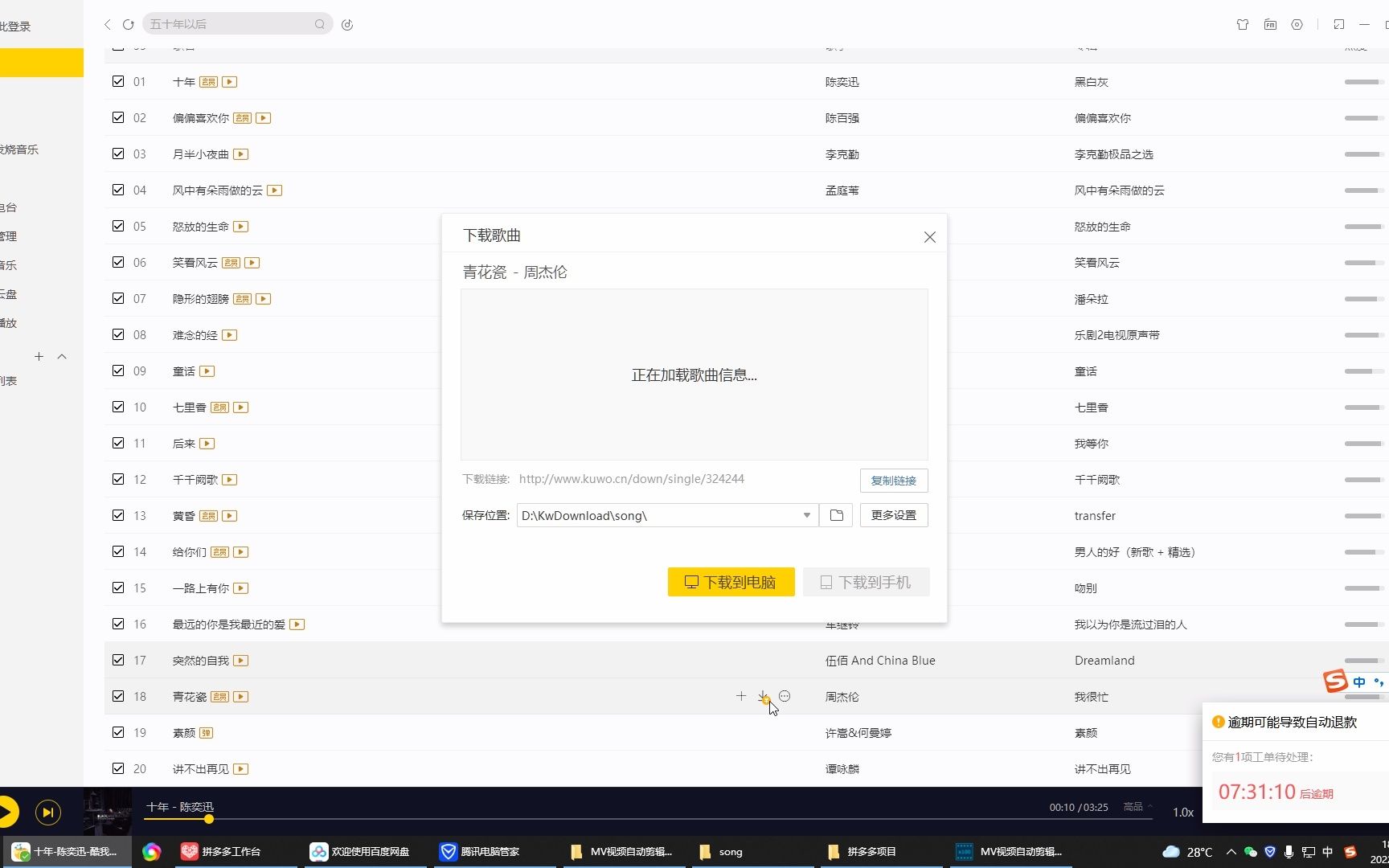Viewport: 1389px width, 868px height.
Task: Open the skin (shirt) icon in title bar
Action: click(1243, 24)
